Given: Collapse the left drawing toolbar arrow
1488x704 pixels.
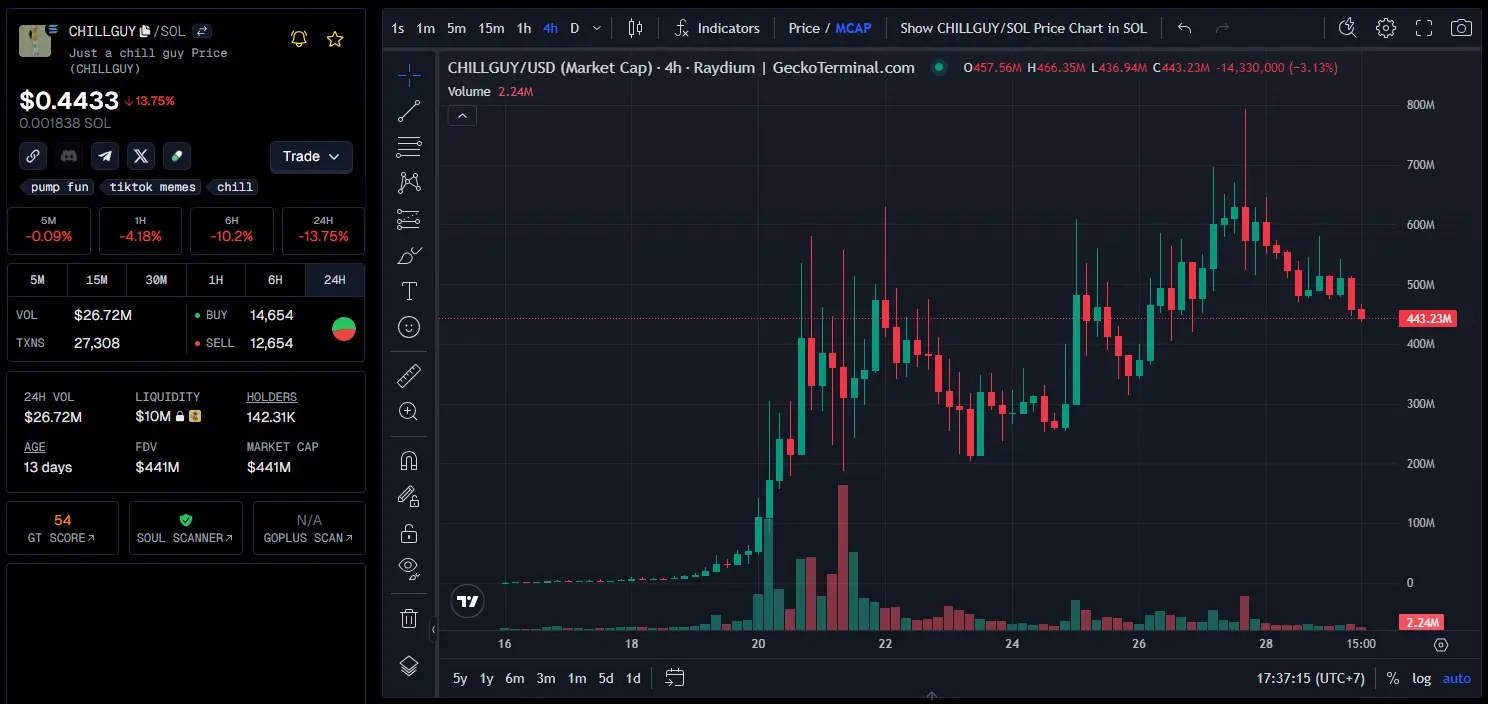Looking at the screenshot, I should point(434,630).
